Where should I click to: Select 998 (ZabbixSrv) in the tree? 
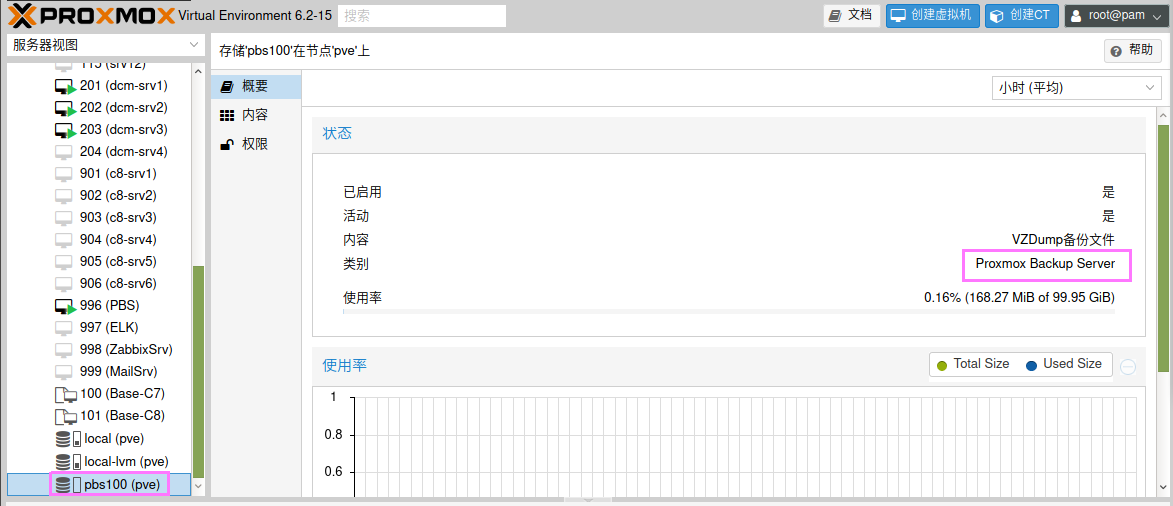[99, 350]
